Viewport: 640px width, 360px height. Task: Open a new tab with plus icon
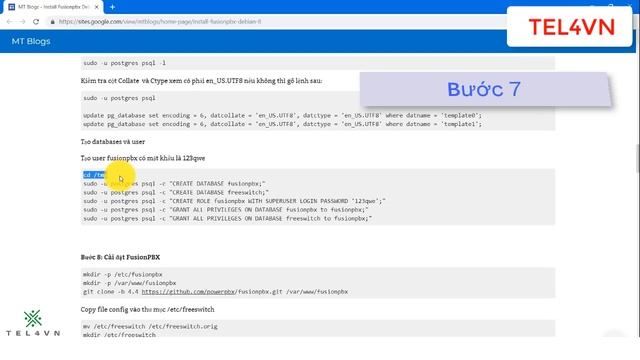coord(112,7)
